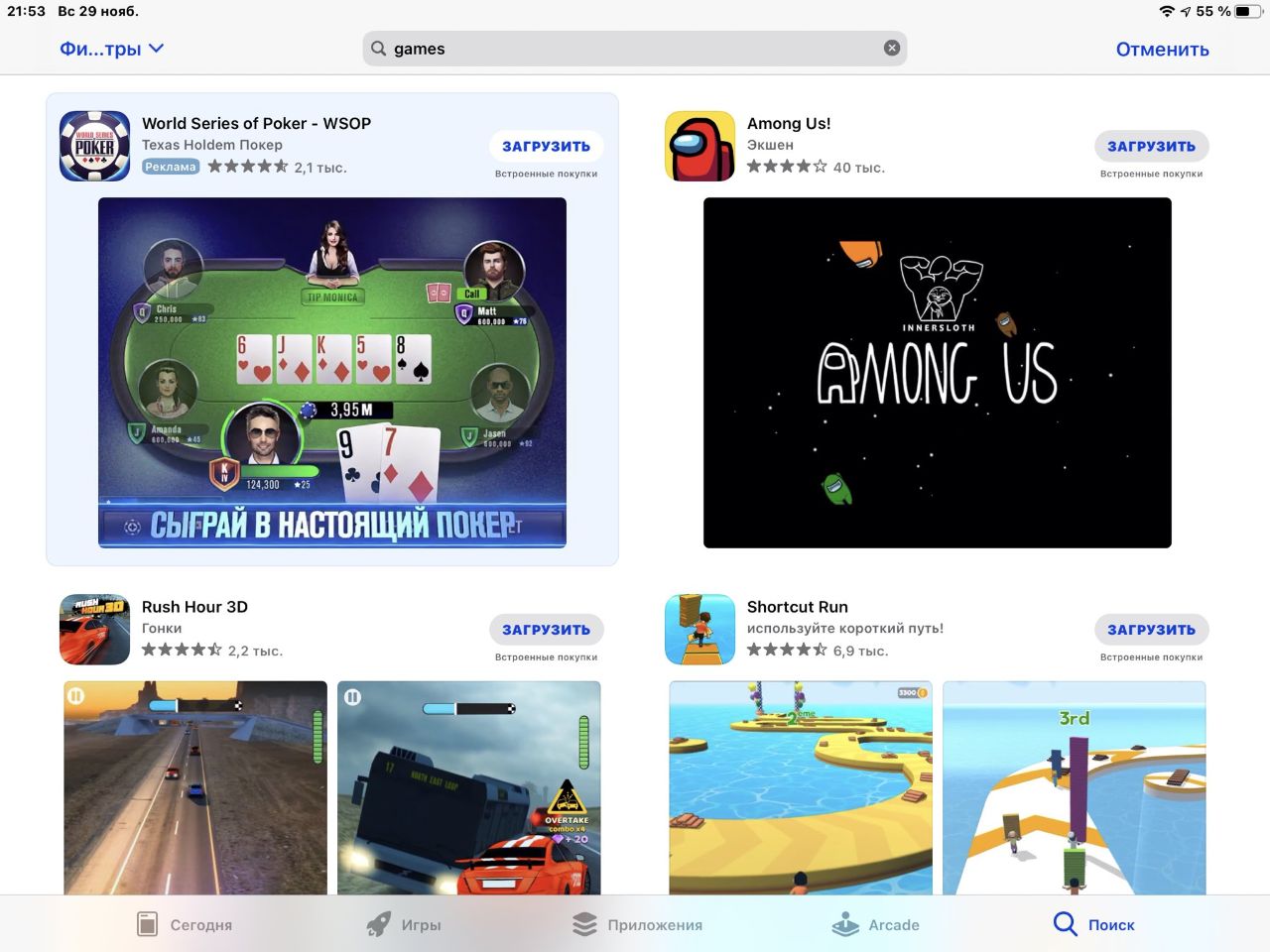Open Rush Hour 3D truck overtake screenshot

pos(469,787)
